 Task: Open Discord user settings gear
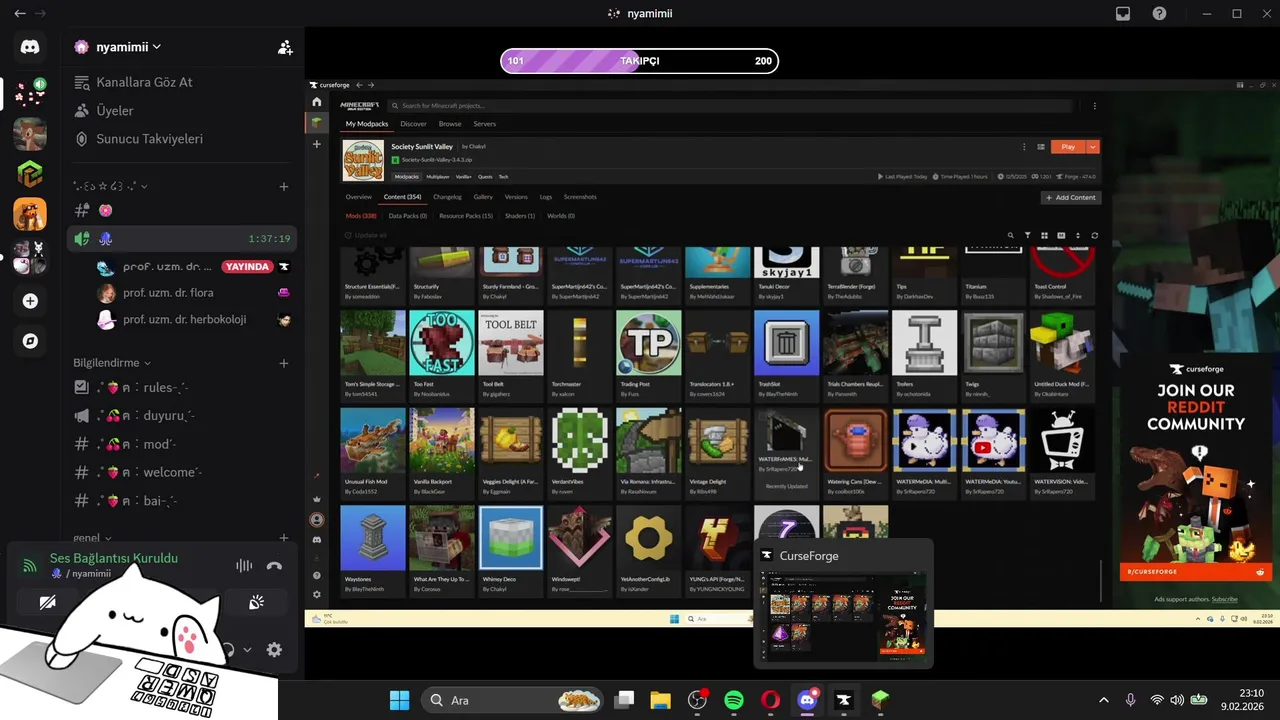pos(274,650)
